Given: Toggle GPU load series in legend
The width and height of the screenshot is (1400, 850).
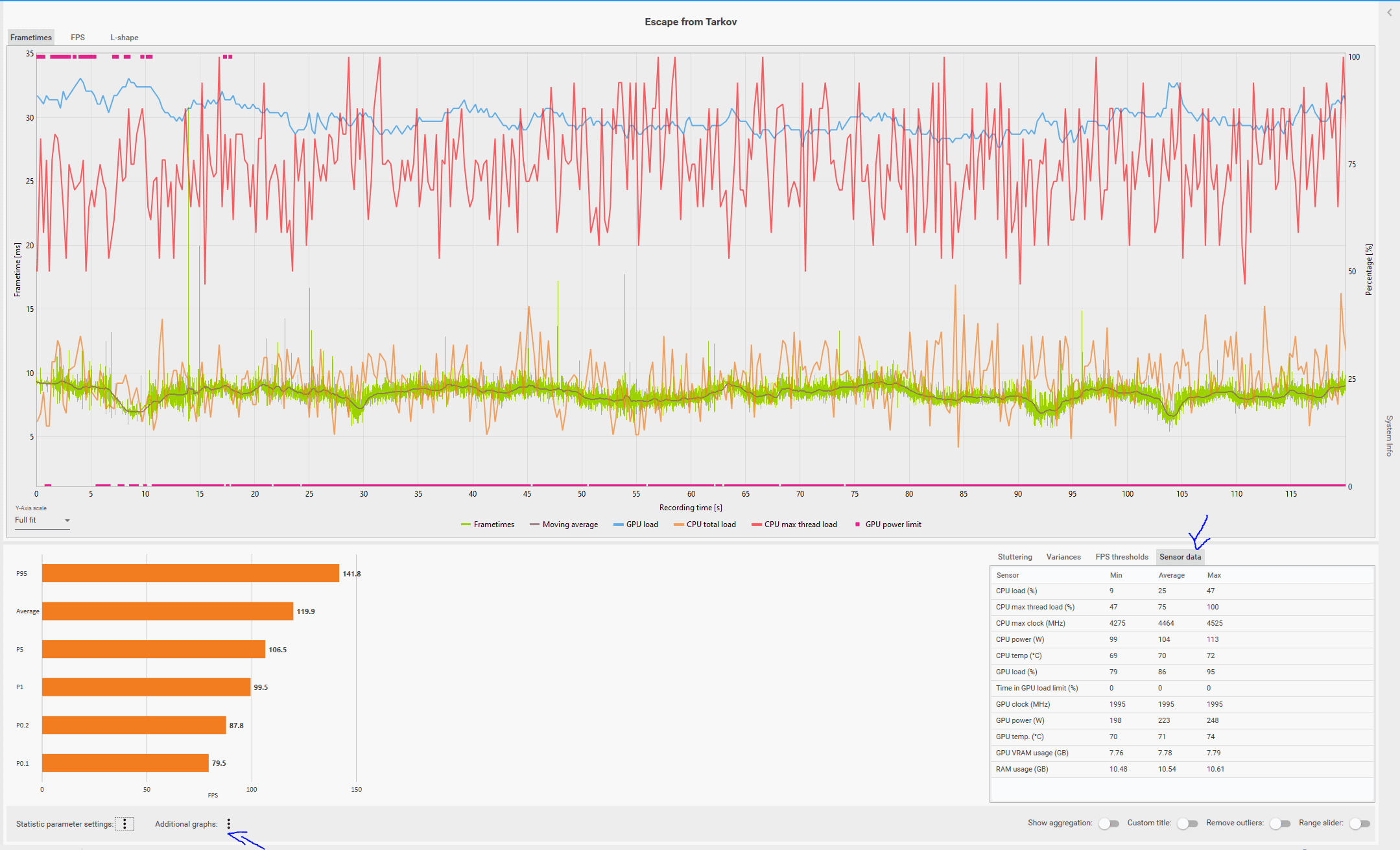Looking at the screenshot, I should [635, 525].
